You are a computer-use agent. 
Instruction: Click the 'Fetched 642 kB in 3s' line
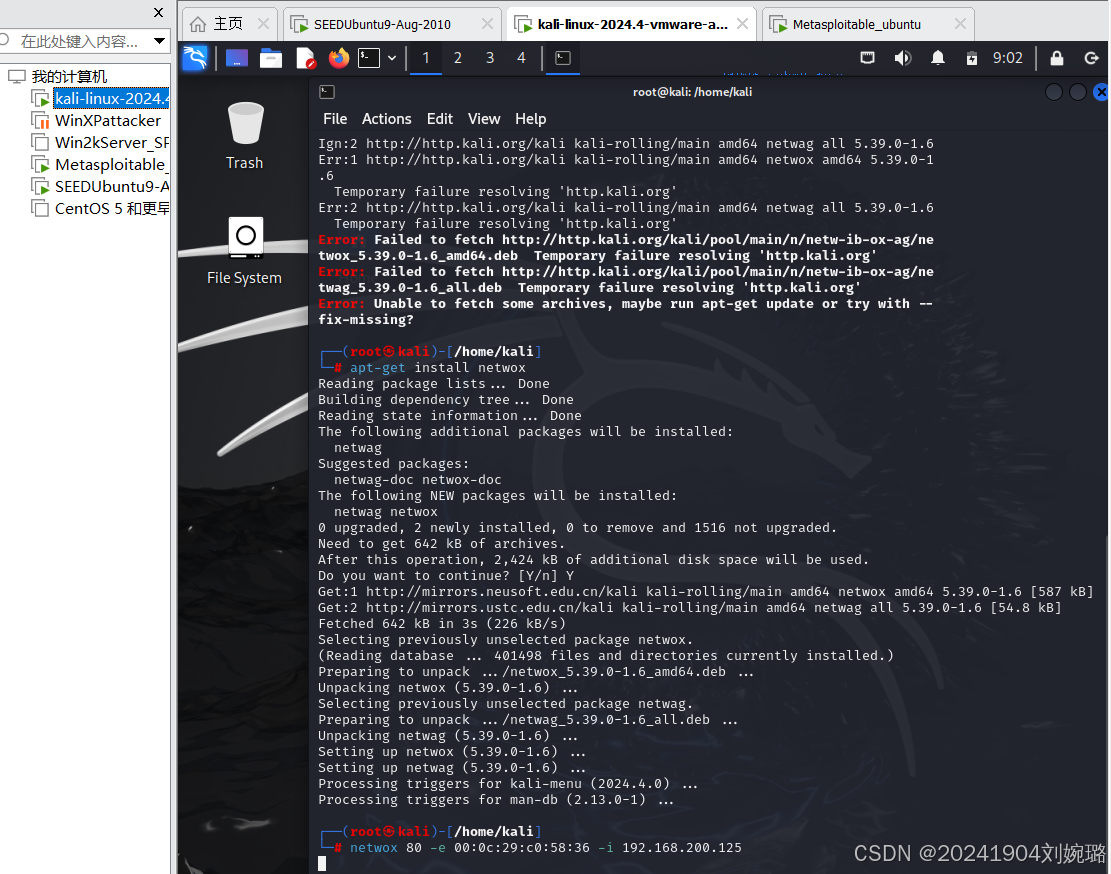click(442, 624)
